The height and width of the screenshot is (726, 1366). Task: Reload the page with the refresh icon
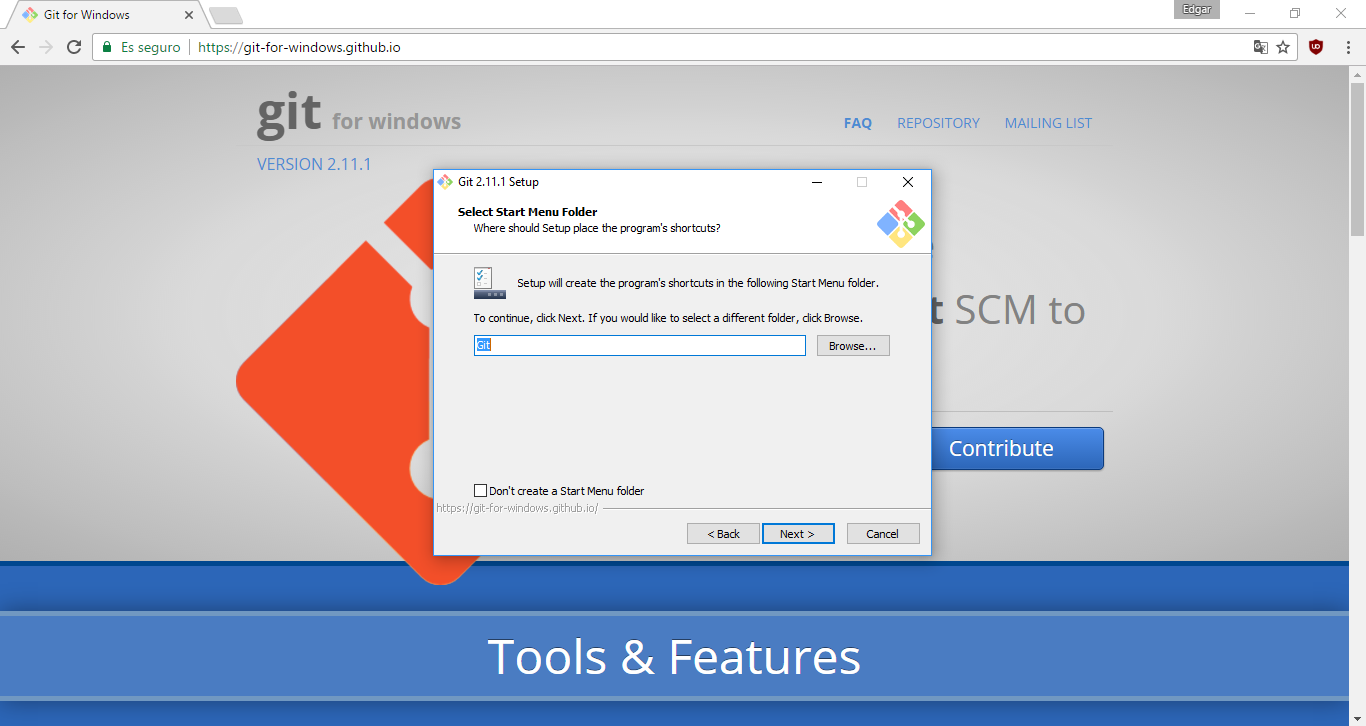[74, 47]
